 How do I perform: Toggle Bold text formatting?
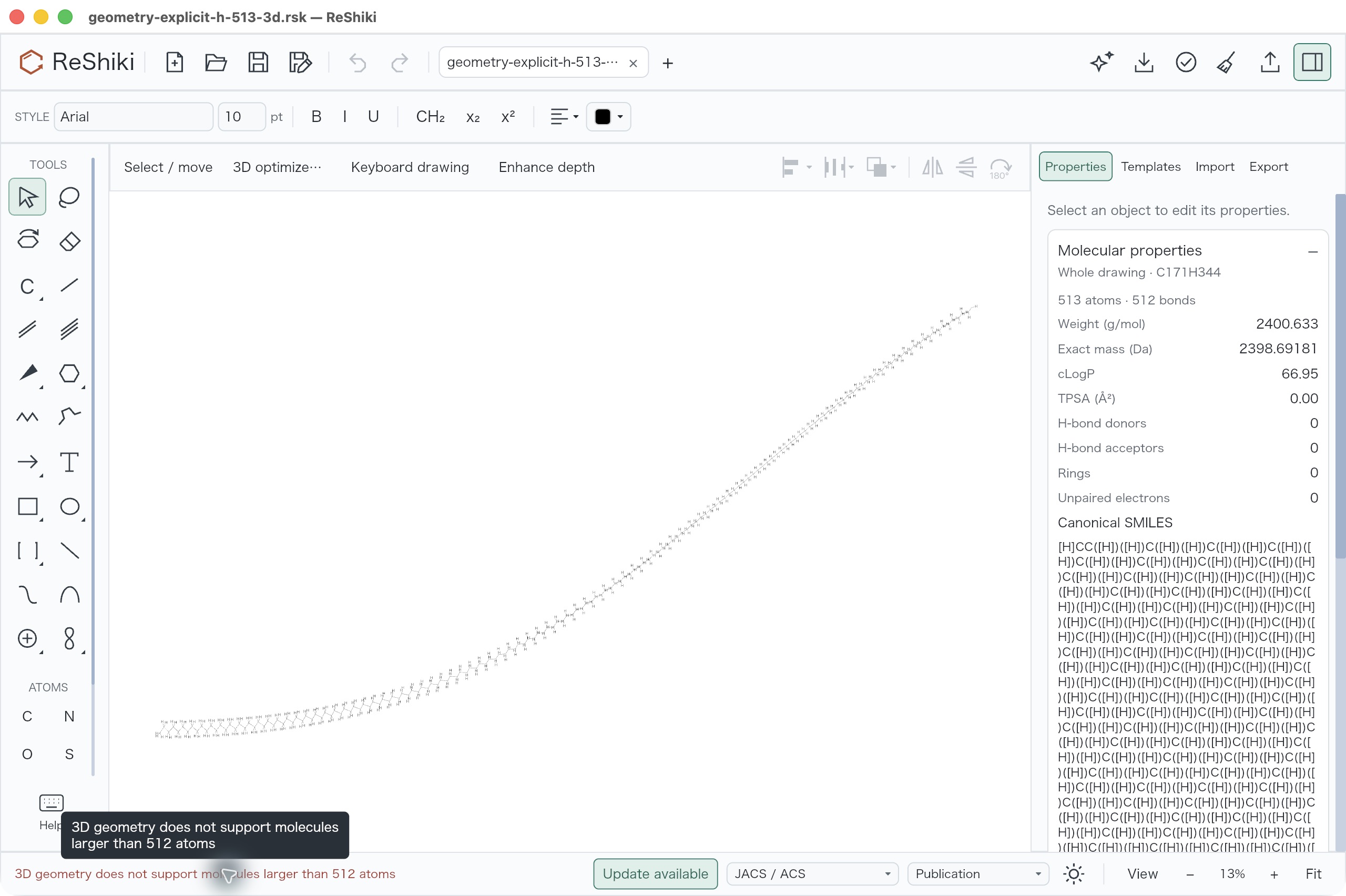tap(316, 117)
